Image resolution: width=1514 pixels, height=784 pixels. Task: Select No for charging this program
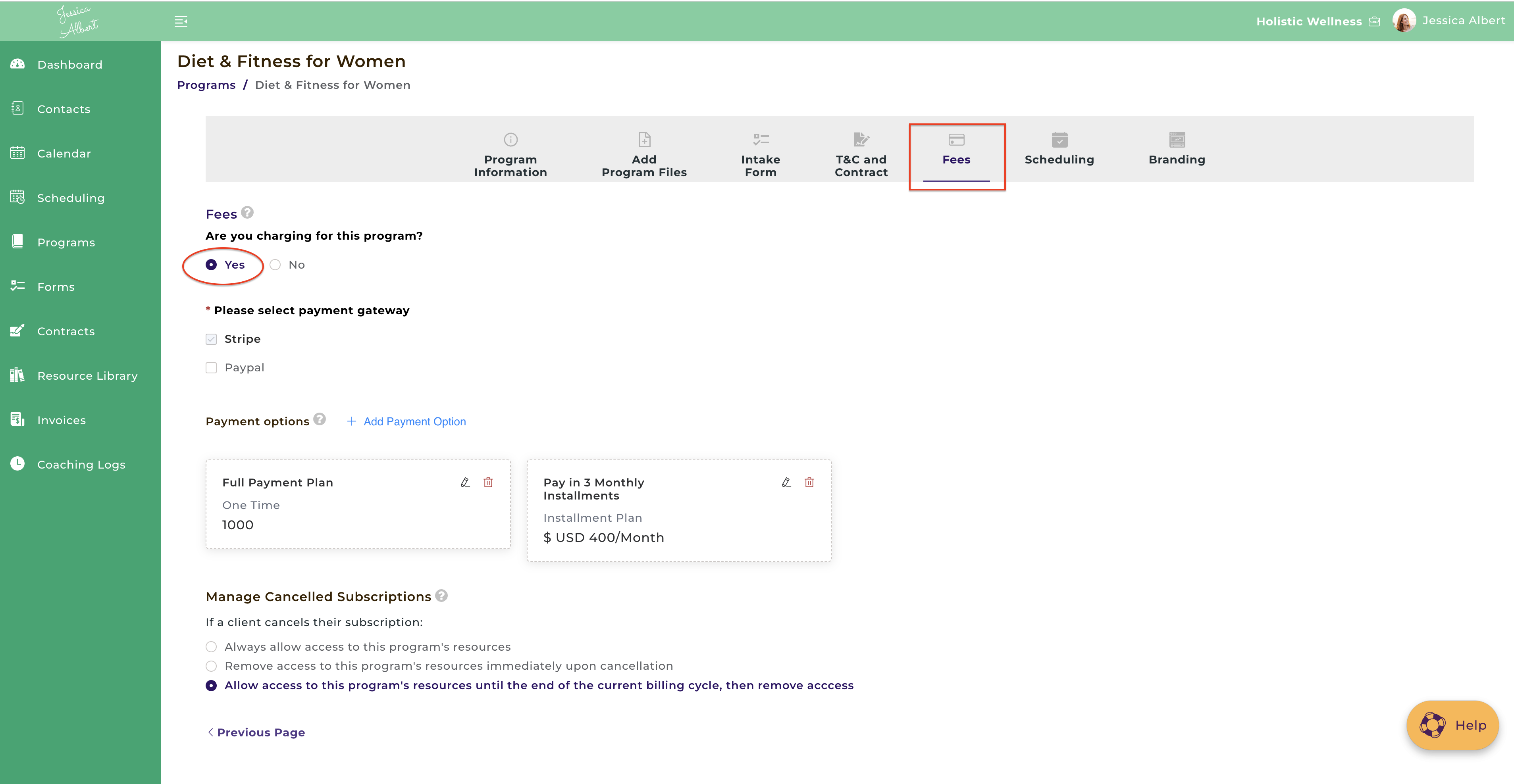click(275, 265)
